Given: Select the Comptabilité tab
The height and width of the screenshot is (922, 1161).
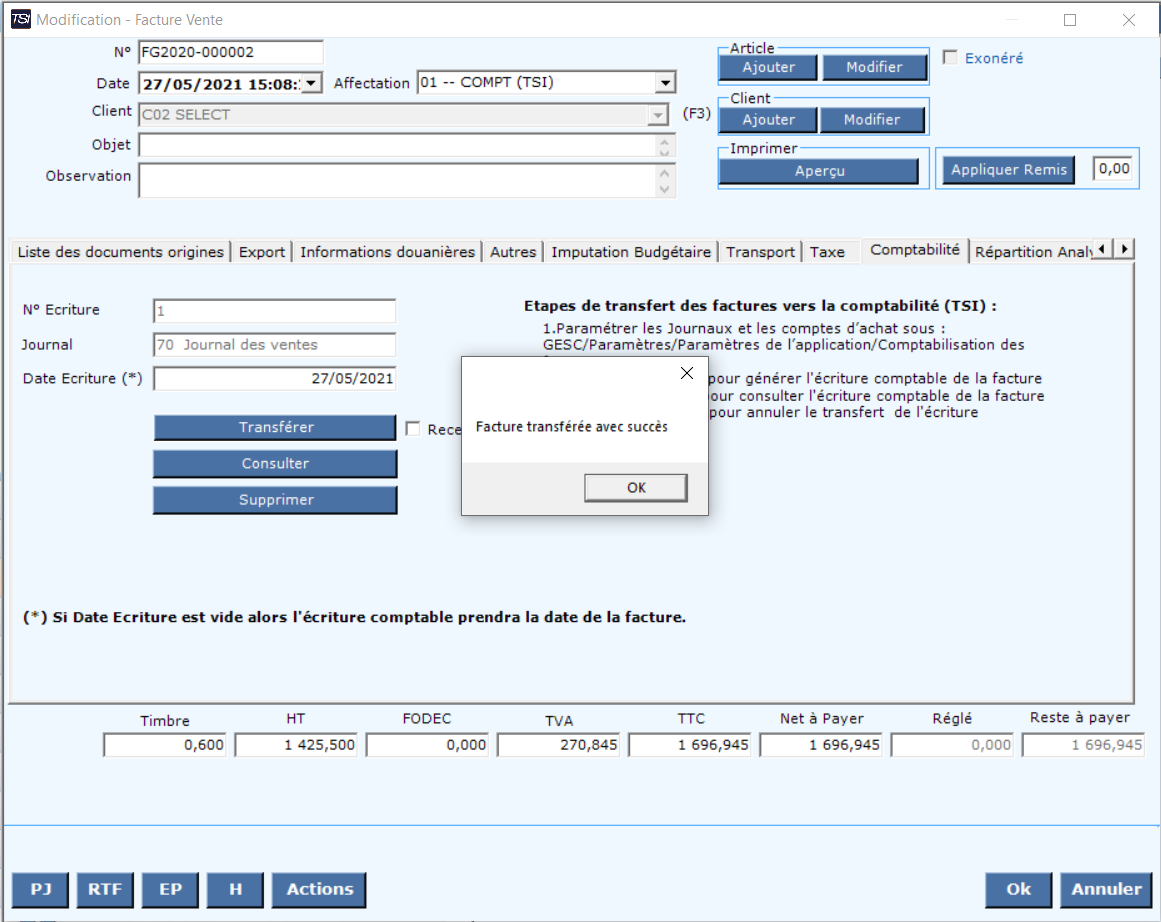Looking at the screenshot, I should 914,250.
